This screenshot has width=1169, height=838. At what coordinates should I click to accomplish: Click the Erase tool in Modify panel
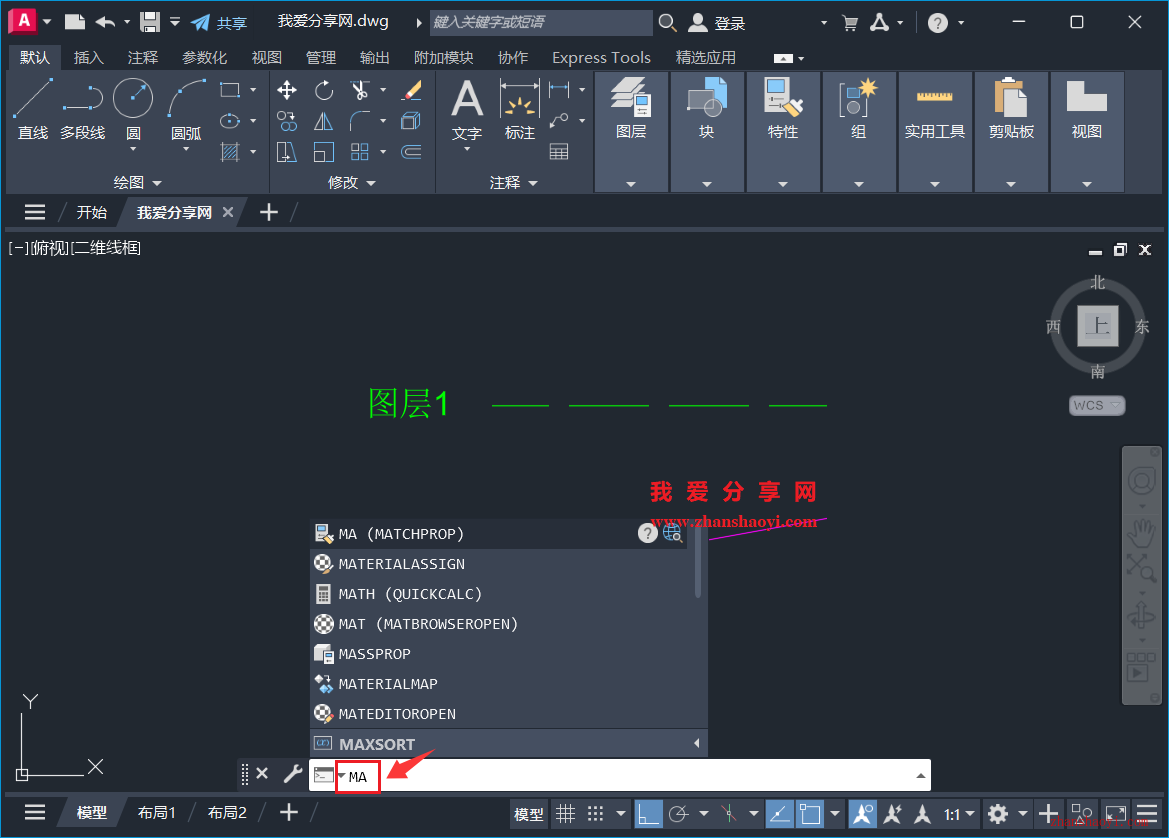[x=412, y=90]
